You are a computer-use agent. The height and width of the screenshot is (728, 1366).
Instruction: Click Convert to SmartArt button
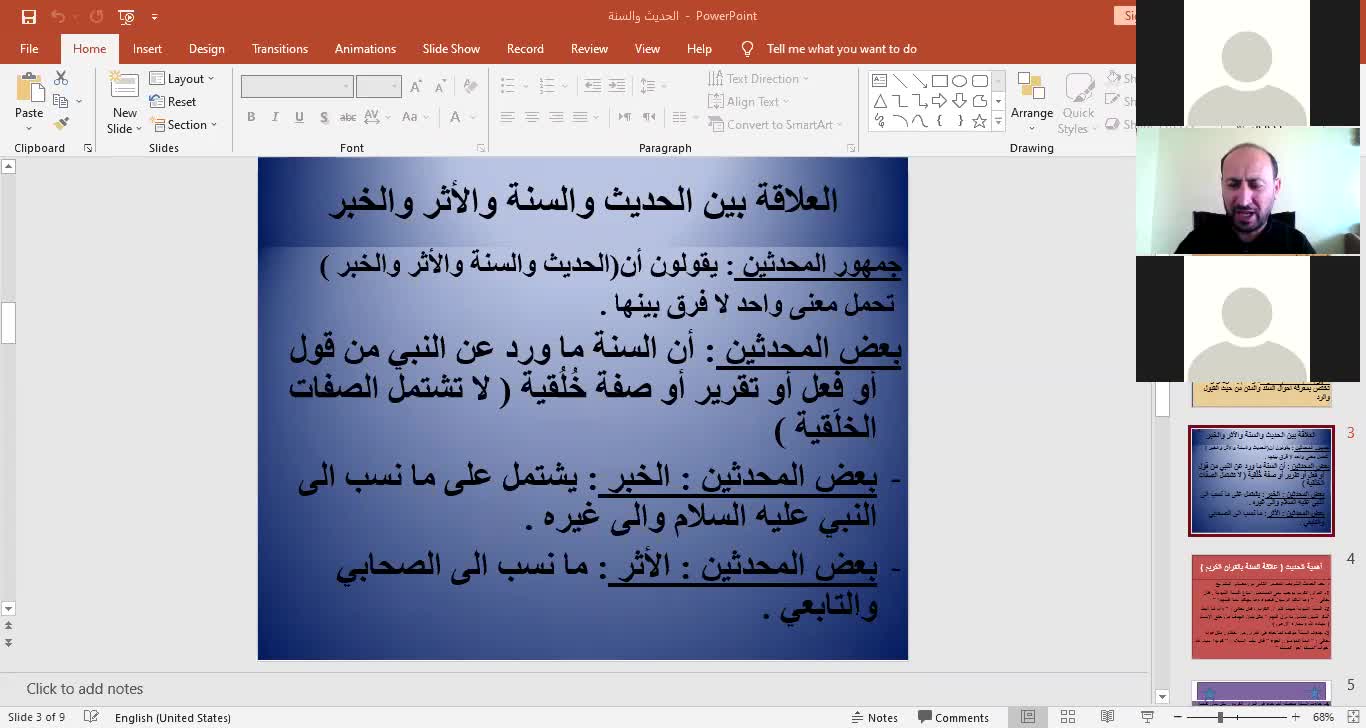coord(775,124)
